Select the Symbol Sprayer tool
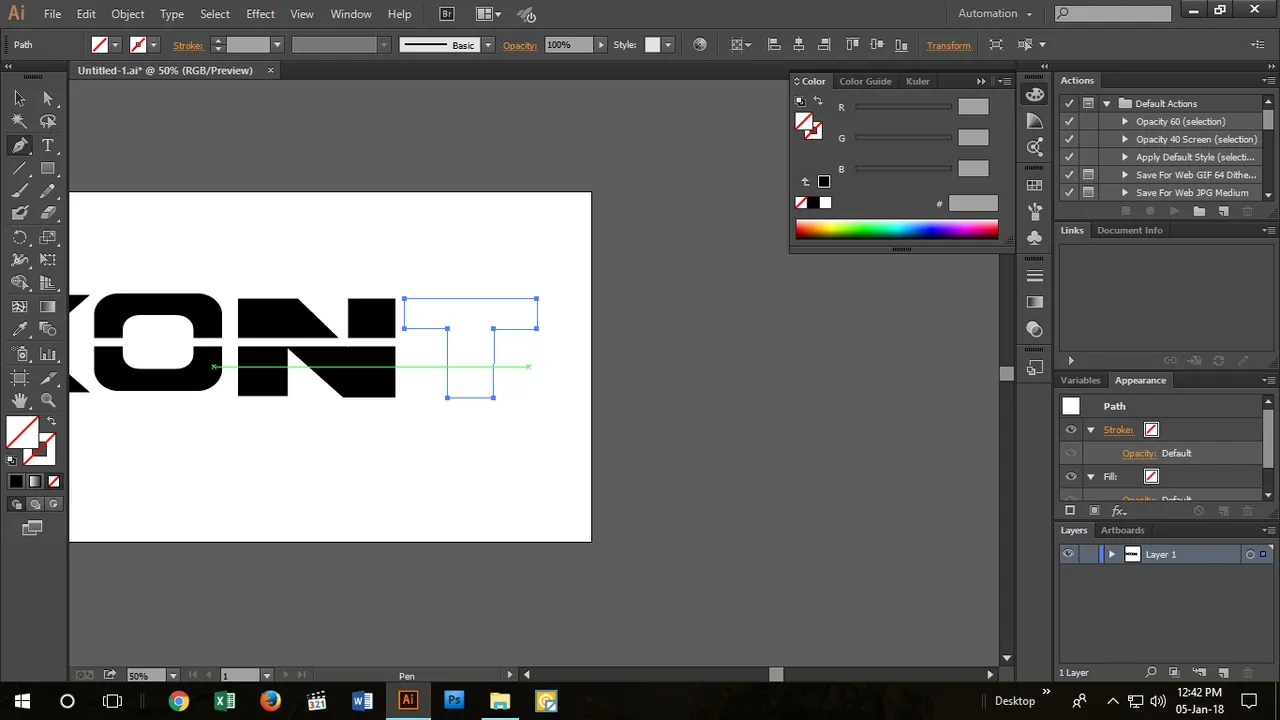 click(19, 354)
